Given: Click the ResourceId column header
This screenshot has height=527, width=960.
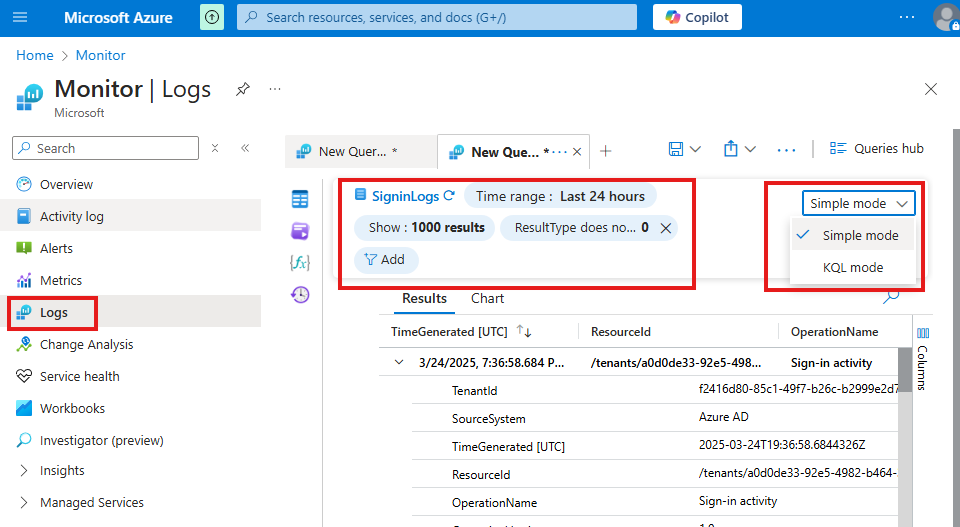Looking at the screenshot, I should click(621, 332).
